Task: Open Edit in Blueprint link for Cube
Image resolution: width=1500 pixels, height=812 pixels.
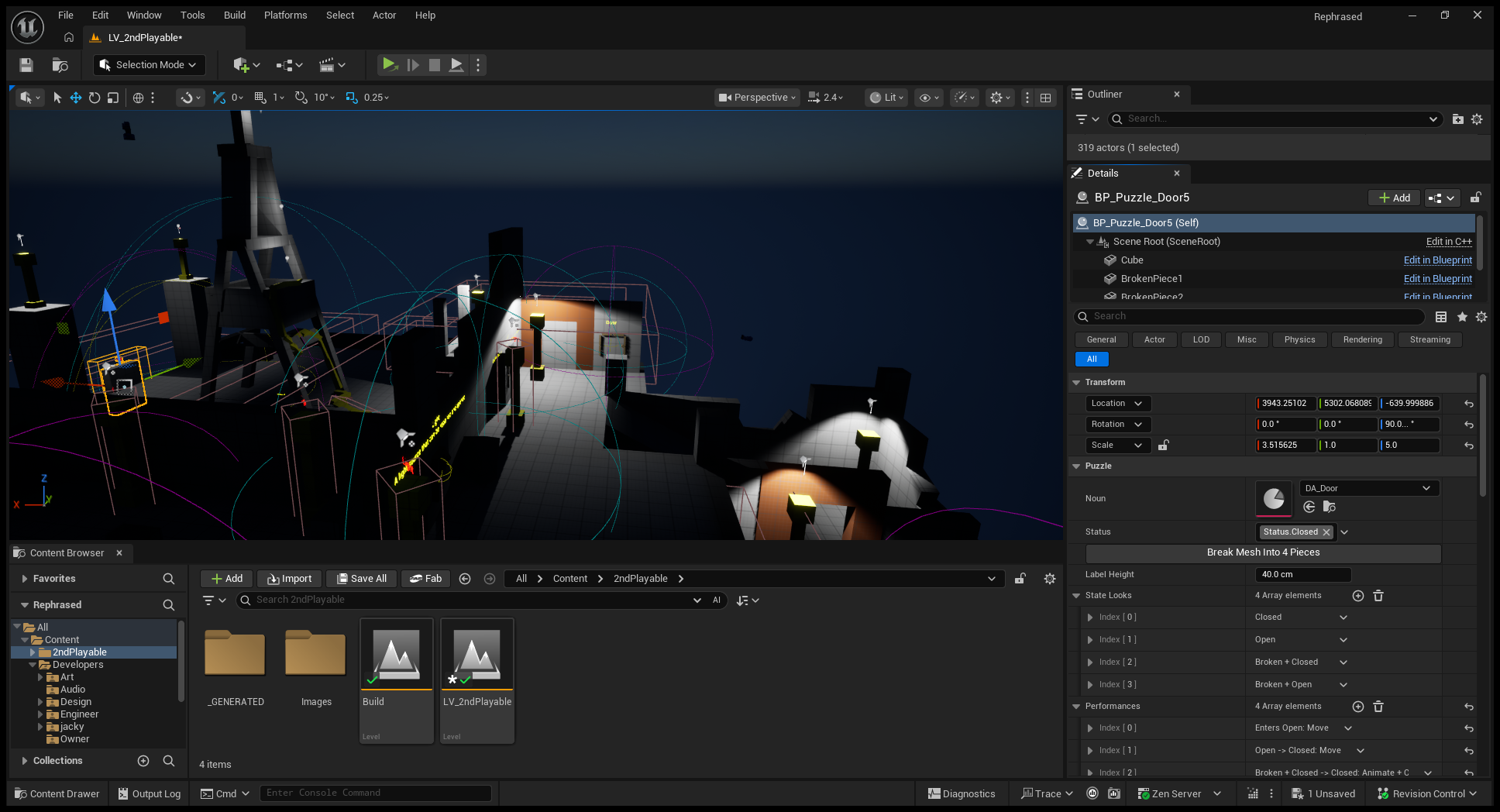Action: point(1438,260)
